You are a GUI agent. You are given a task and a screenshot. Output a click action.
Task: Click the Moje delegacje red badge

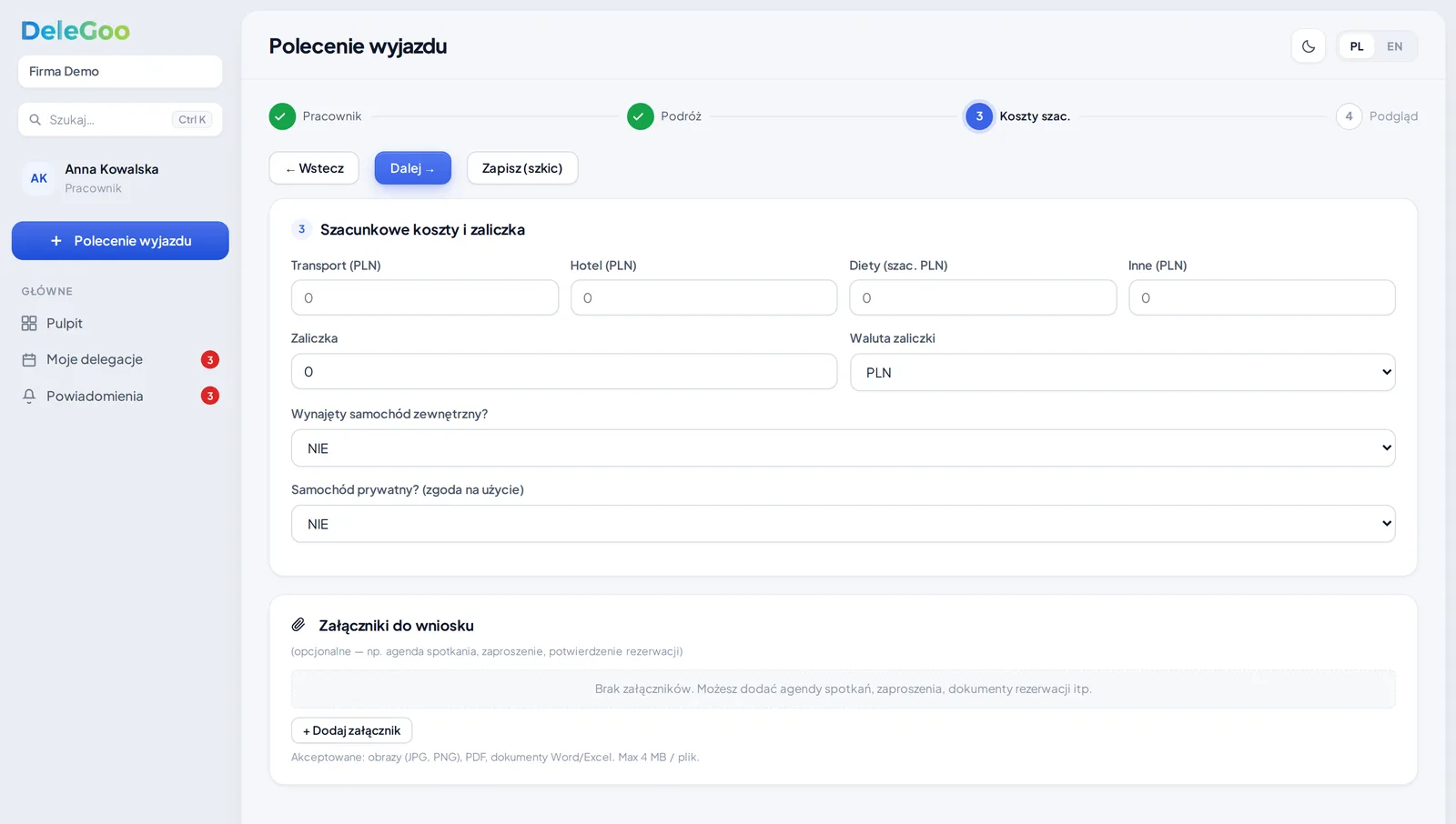[210, 360]
